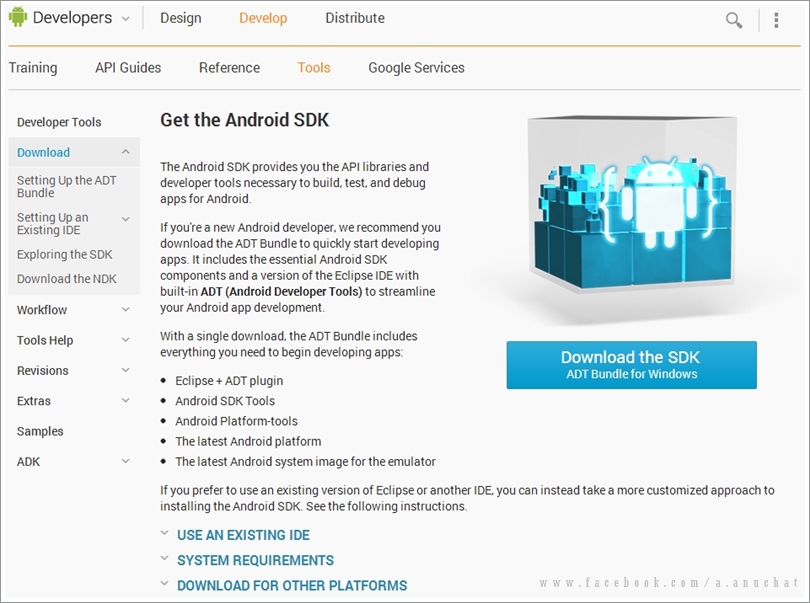
Task: Expand the Workflow sidebar section
Action: 126,310
